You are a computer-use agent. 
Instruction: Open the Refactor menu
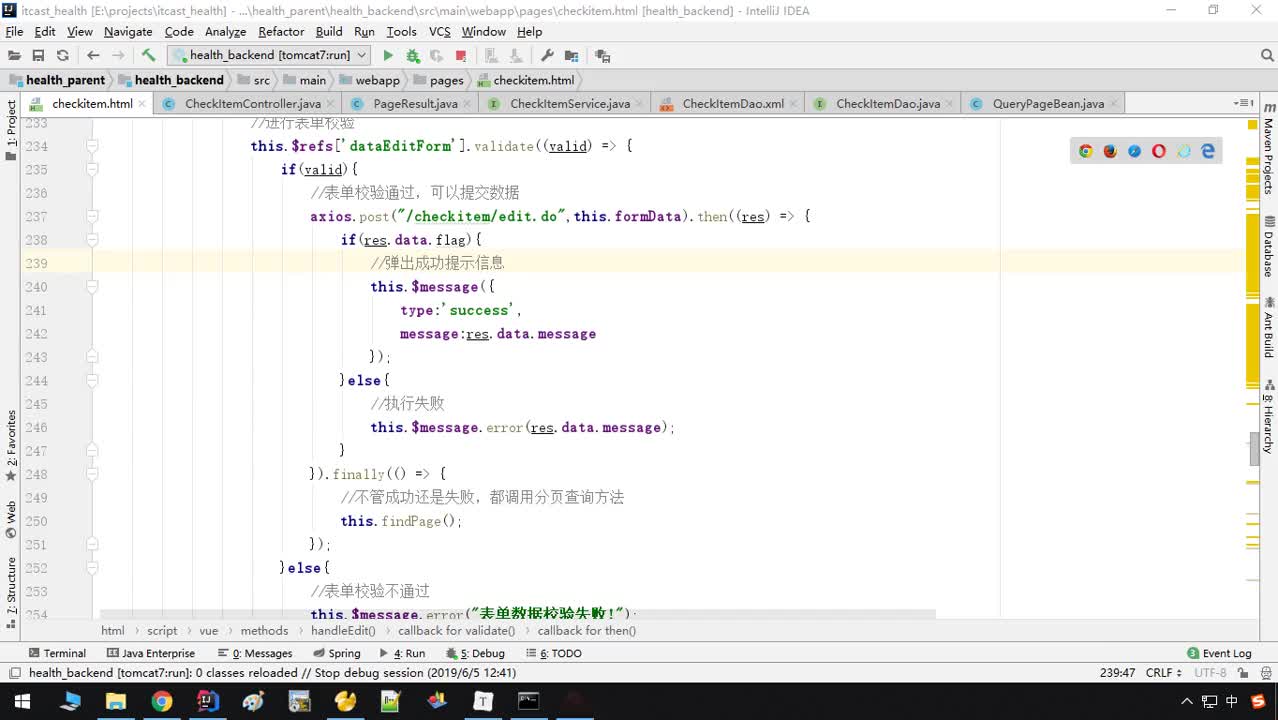pos(281,32)
